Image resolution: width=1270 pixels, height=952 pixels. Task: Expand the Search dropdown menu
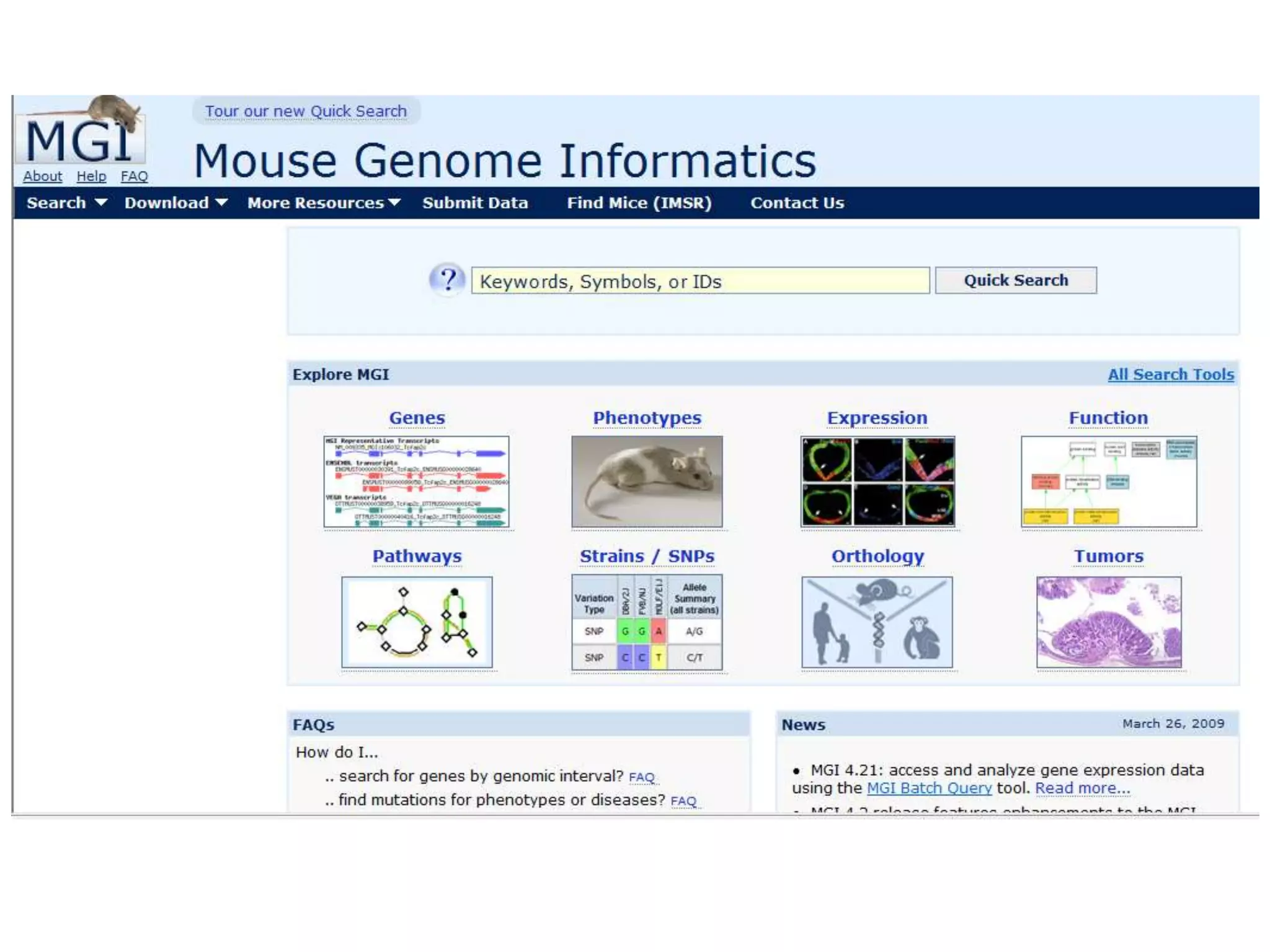[x=67, y=203]
